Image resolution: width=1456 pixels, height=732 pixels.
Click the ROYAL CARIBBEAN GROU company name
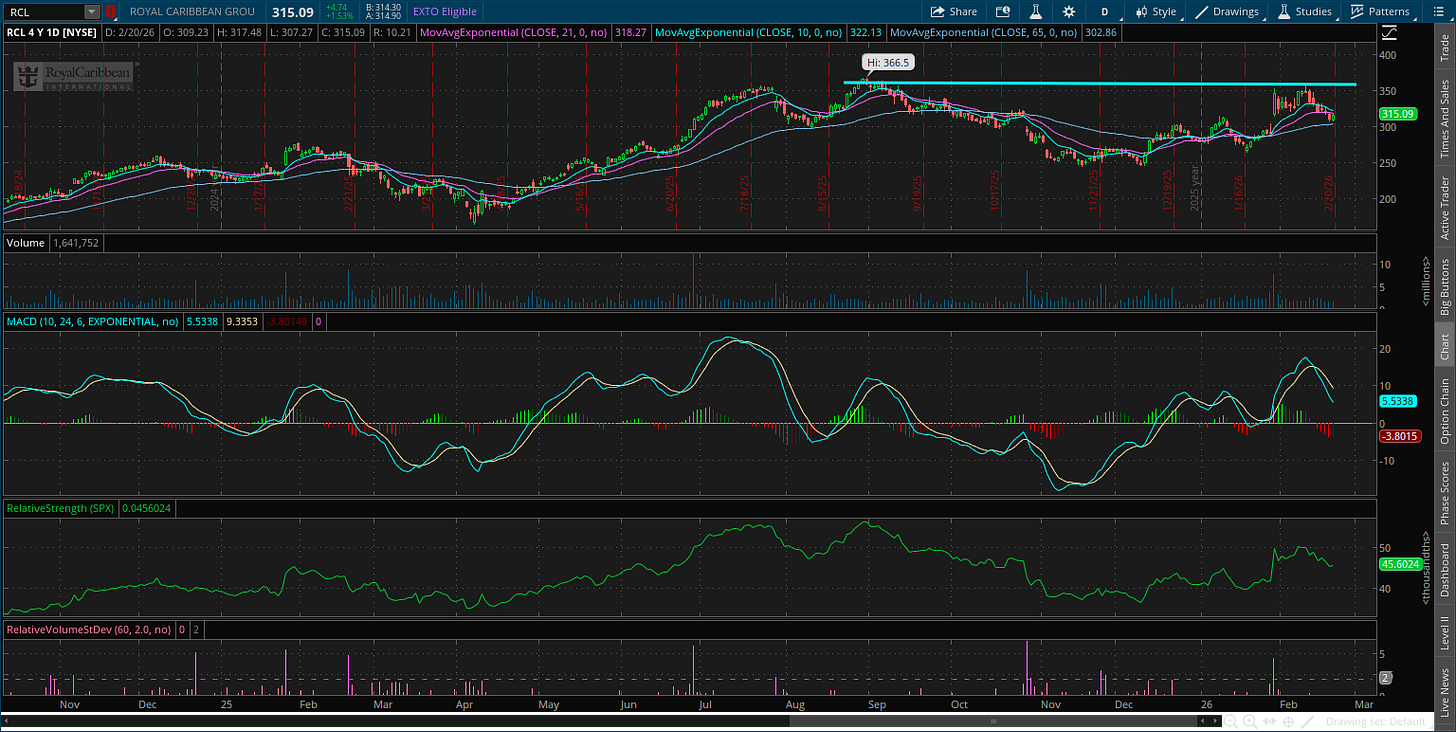click(191, 12)
